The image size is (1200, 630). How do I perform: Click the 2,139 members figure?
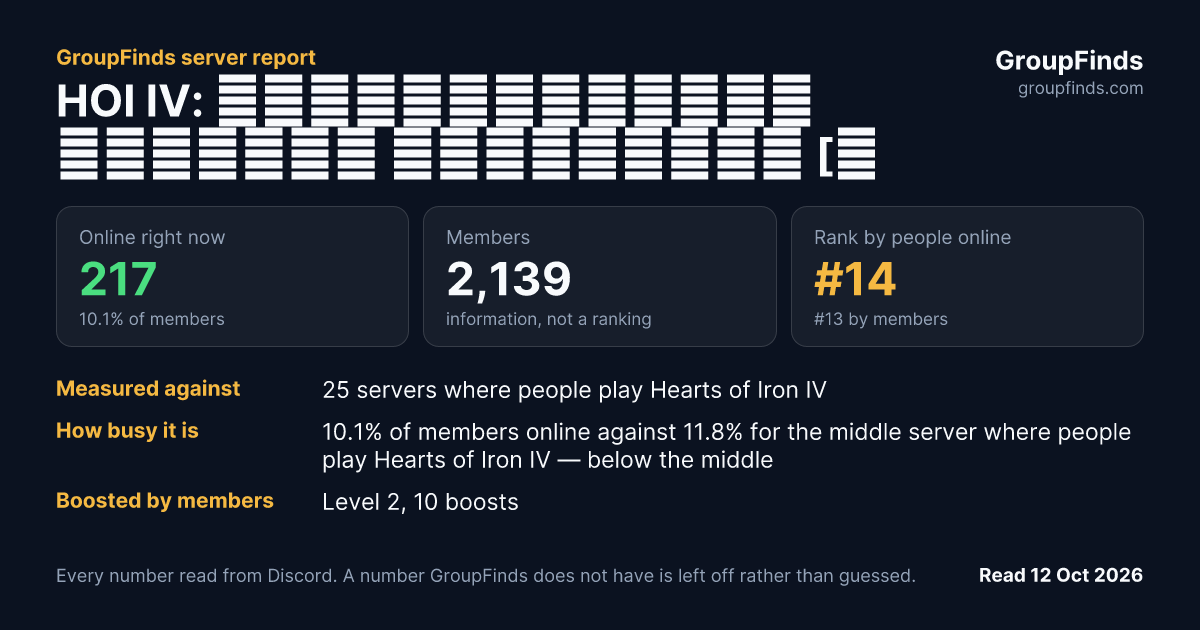[508, 279]
